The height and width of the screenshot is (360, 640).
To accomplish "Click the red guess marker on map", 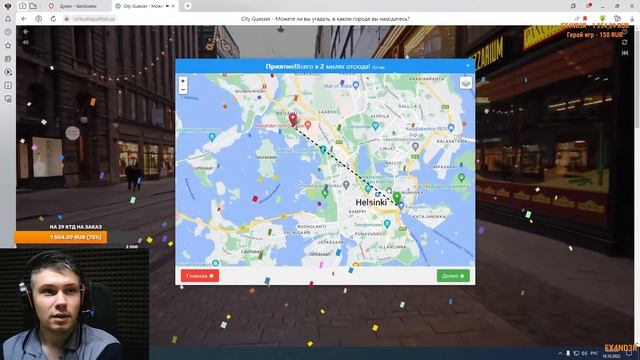I will [x=293, y=120].
